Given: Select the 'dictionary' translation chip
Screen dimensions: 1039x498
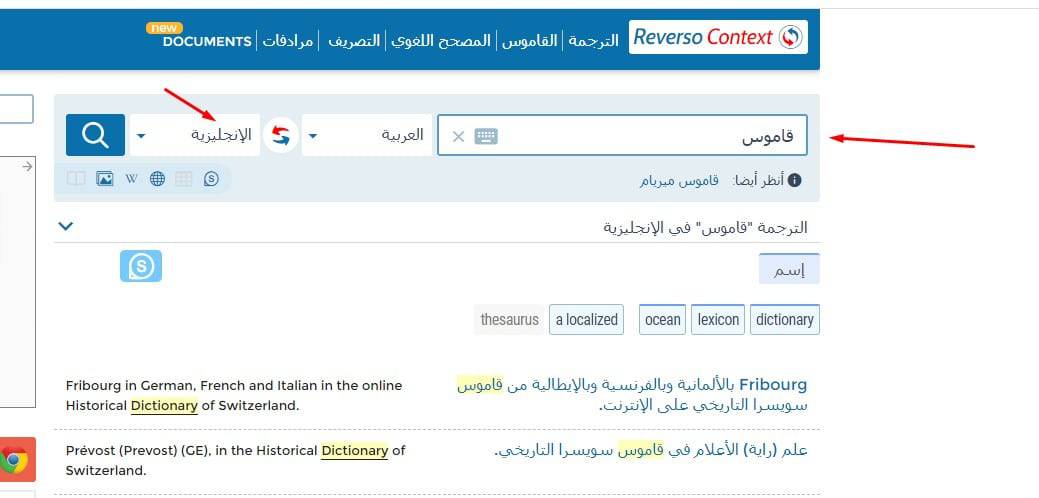Looking at the screenshot, I should [784, 319].
